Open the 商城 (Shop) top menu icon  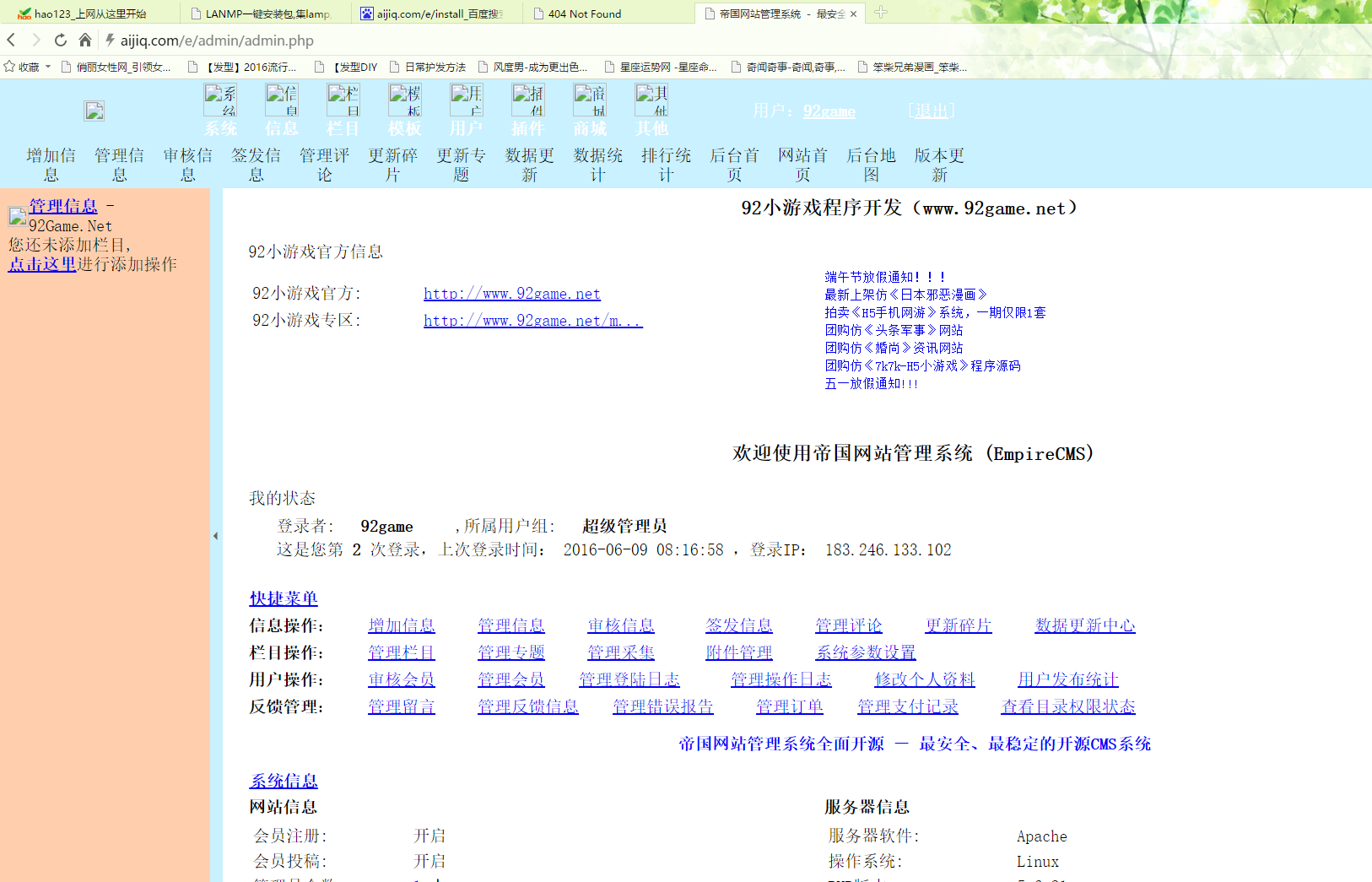click(590, 100)
